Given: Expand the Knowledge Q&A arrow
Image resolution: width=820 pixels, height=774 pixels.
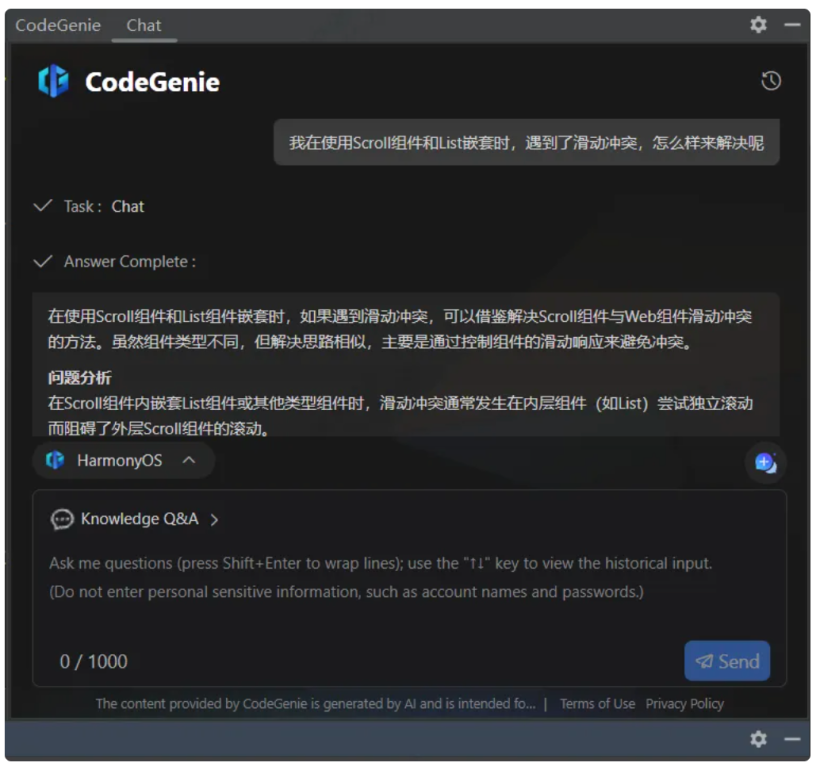Looking at the screenshot, I should pyautogui.click(x=214, y=520).
